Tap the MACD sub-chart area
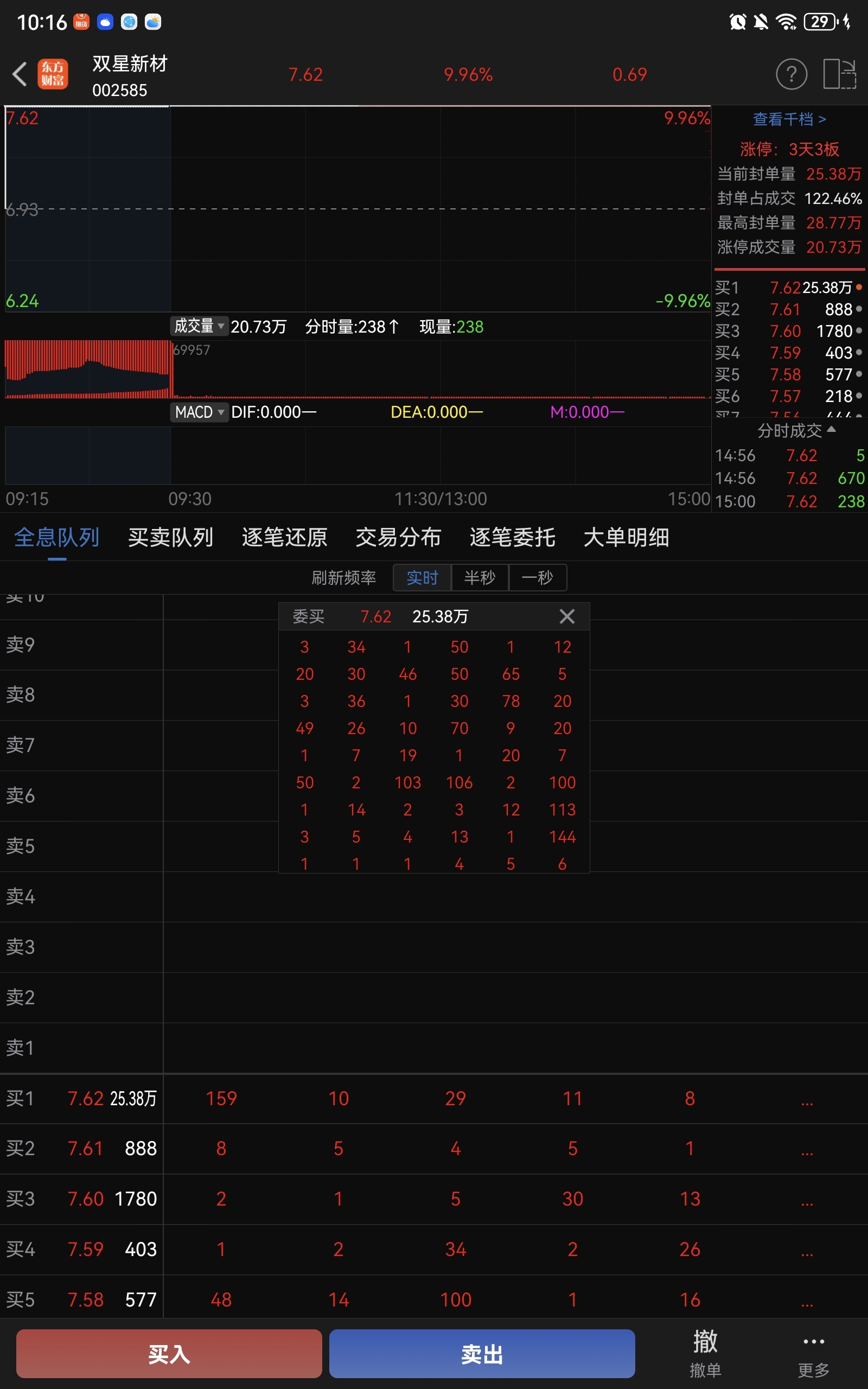This screenshot has width=868, height=1389. (x=358, y=455)
